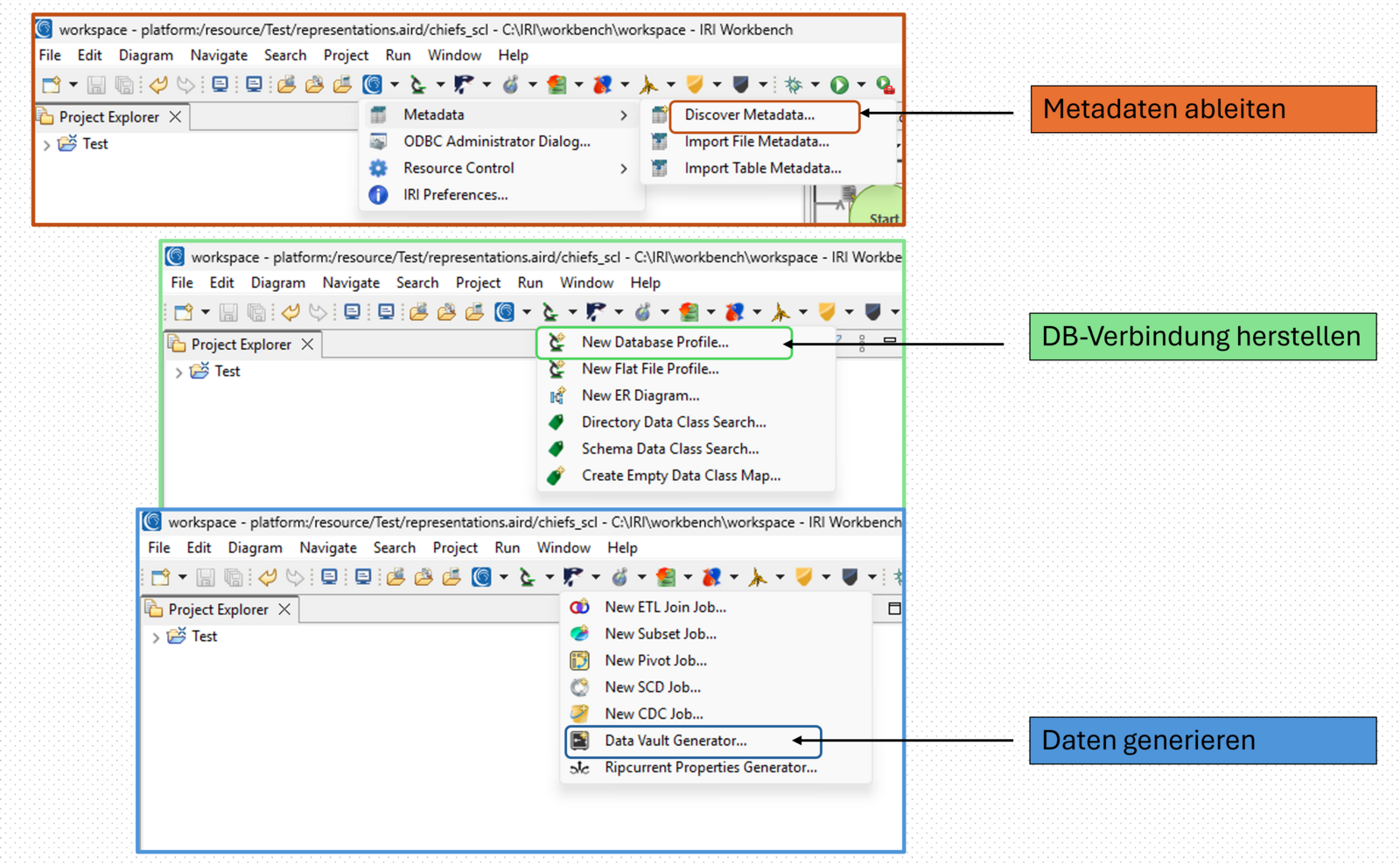
Task: Select Create Empty Data Class Map... entry
Action: [x=680, y=476]
